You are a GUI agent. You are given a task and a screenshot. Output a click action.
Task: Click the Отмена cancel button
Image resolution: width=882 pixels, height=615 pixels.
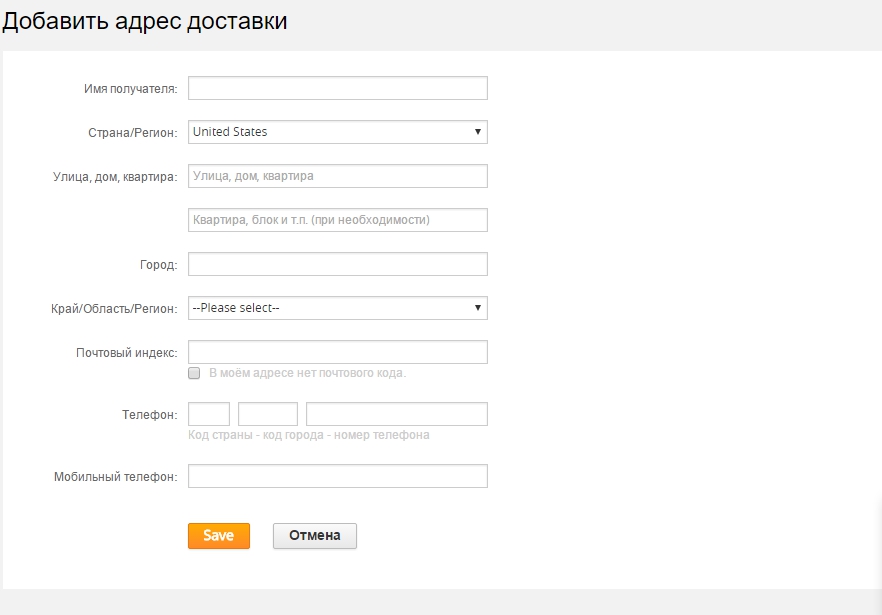(314, 536)
